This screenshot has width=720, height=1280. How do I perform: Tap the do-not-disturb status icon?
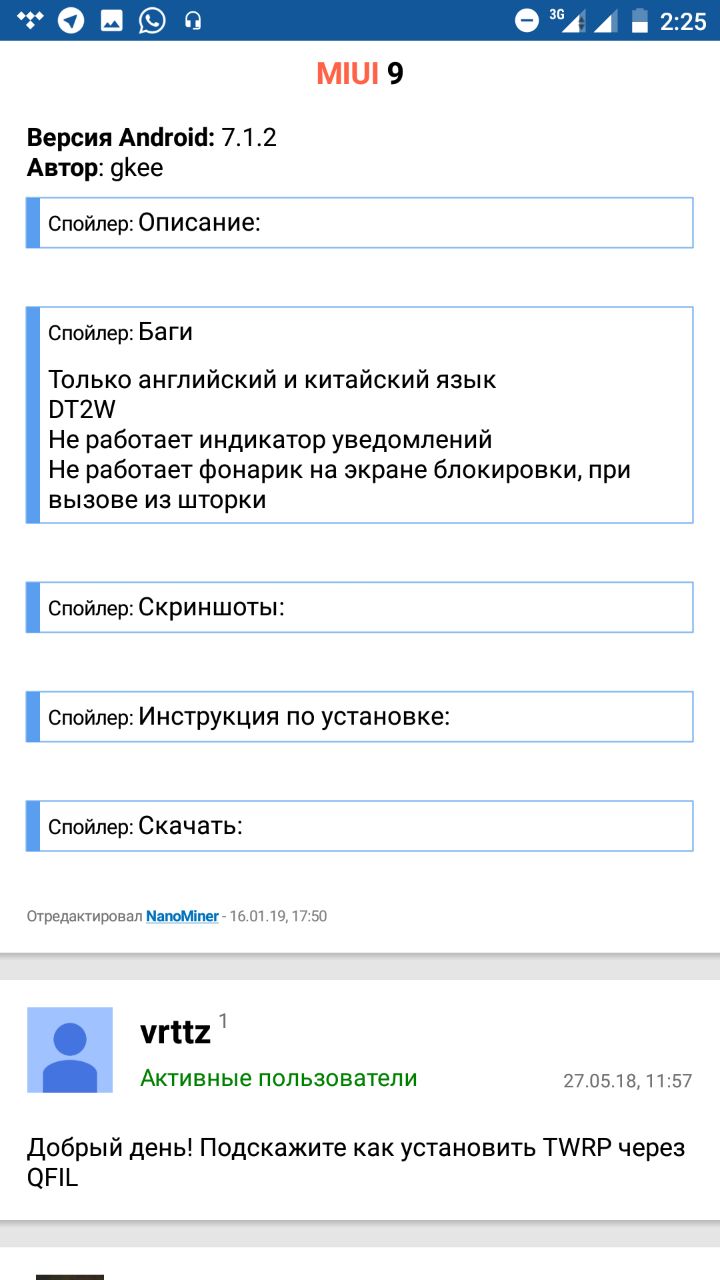pyautogui.click(x=527, y=20)
